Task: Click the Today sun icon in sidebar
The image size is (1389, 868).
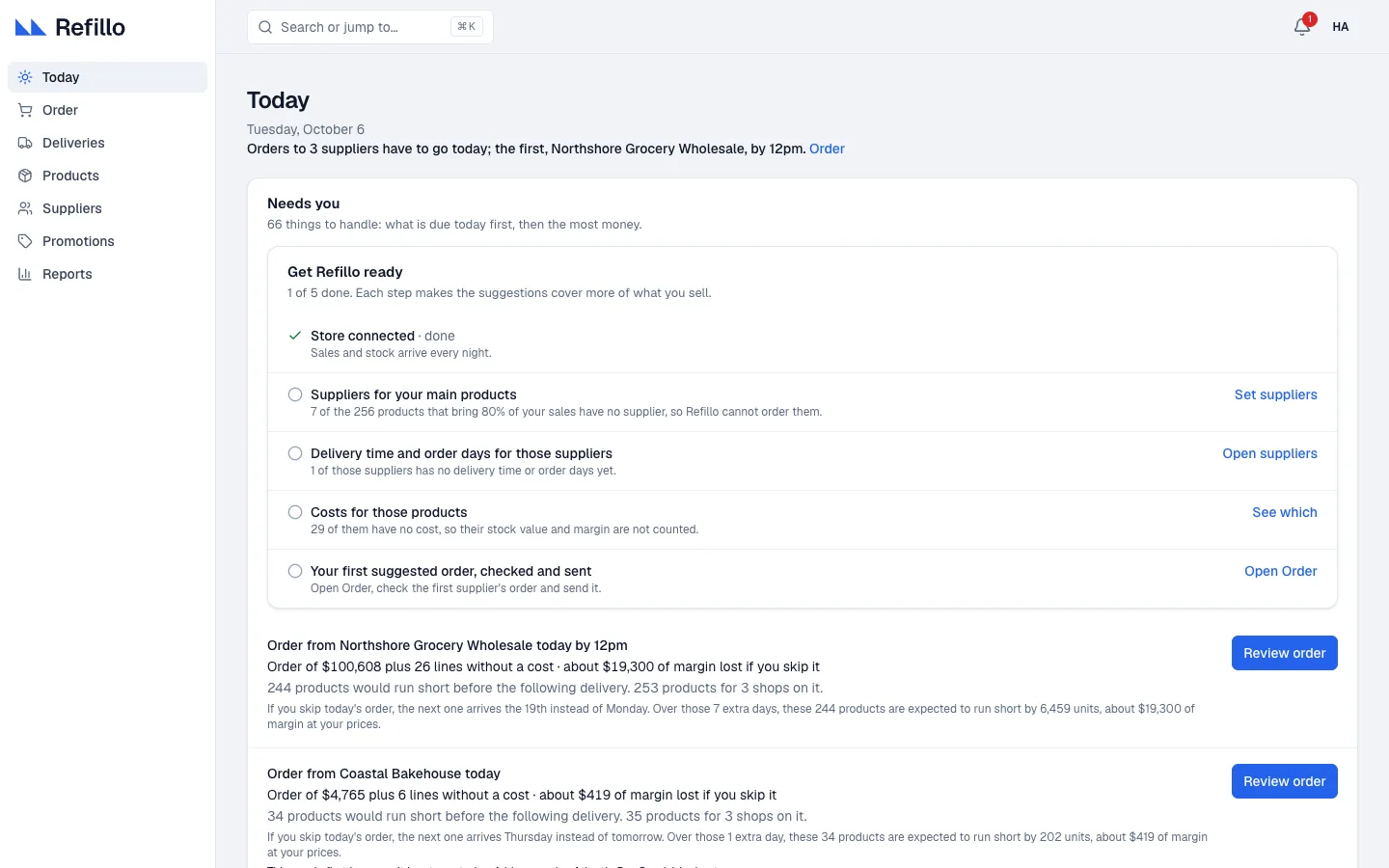Action: [x=25, y=77]
